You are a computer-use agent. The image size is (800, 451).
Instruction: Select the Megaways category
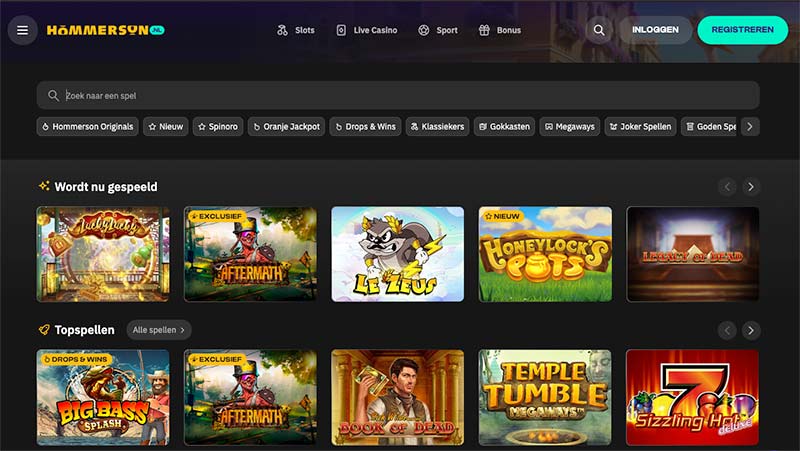[x=569, y=127]
